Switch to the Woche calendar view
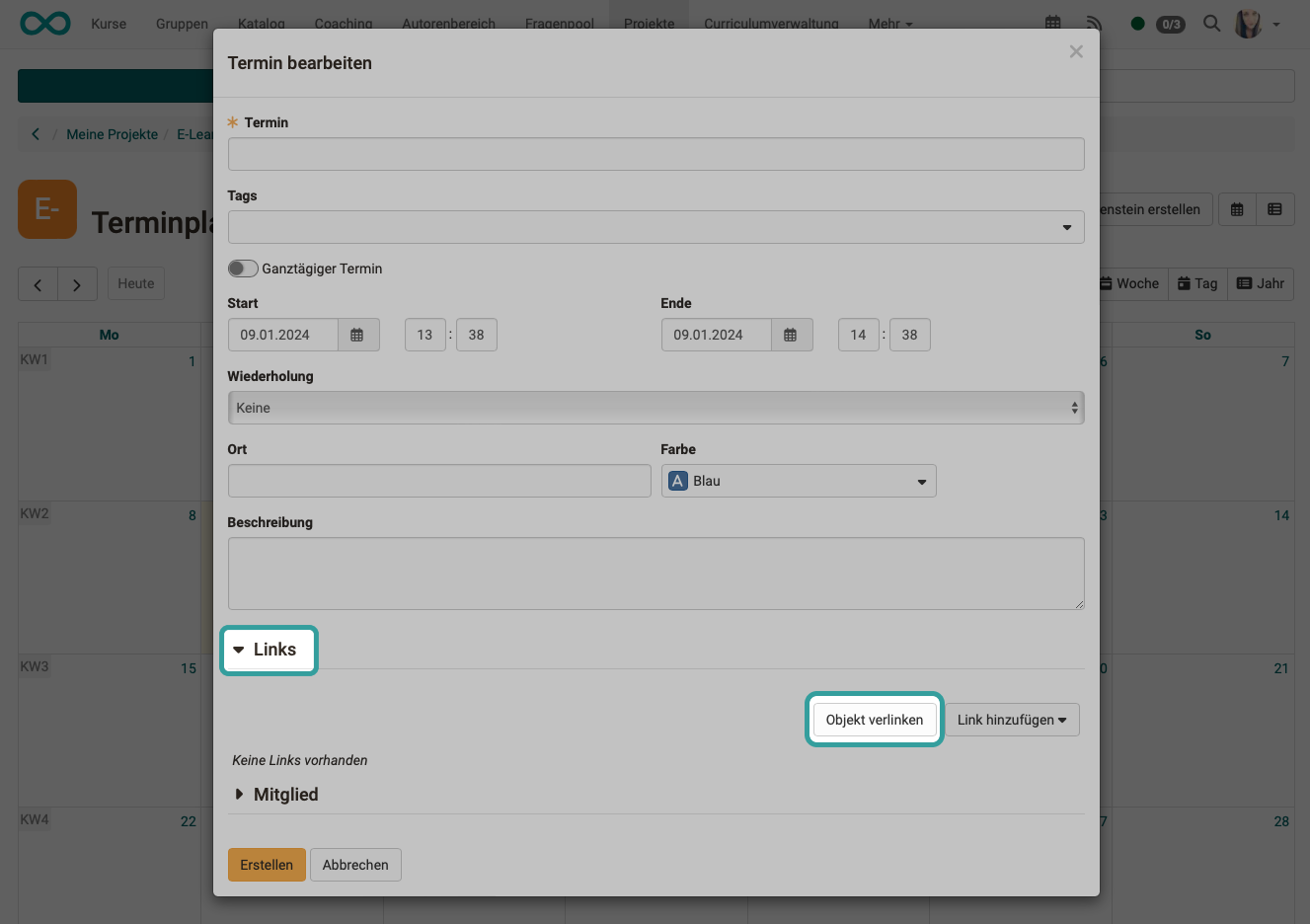 1130,283
